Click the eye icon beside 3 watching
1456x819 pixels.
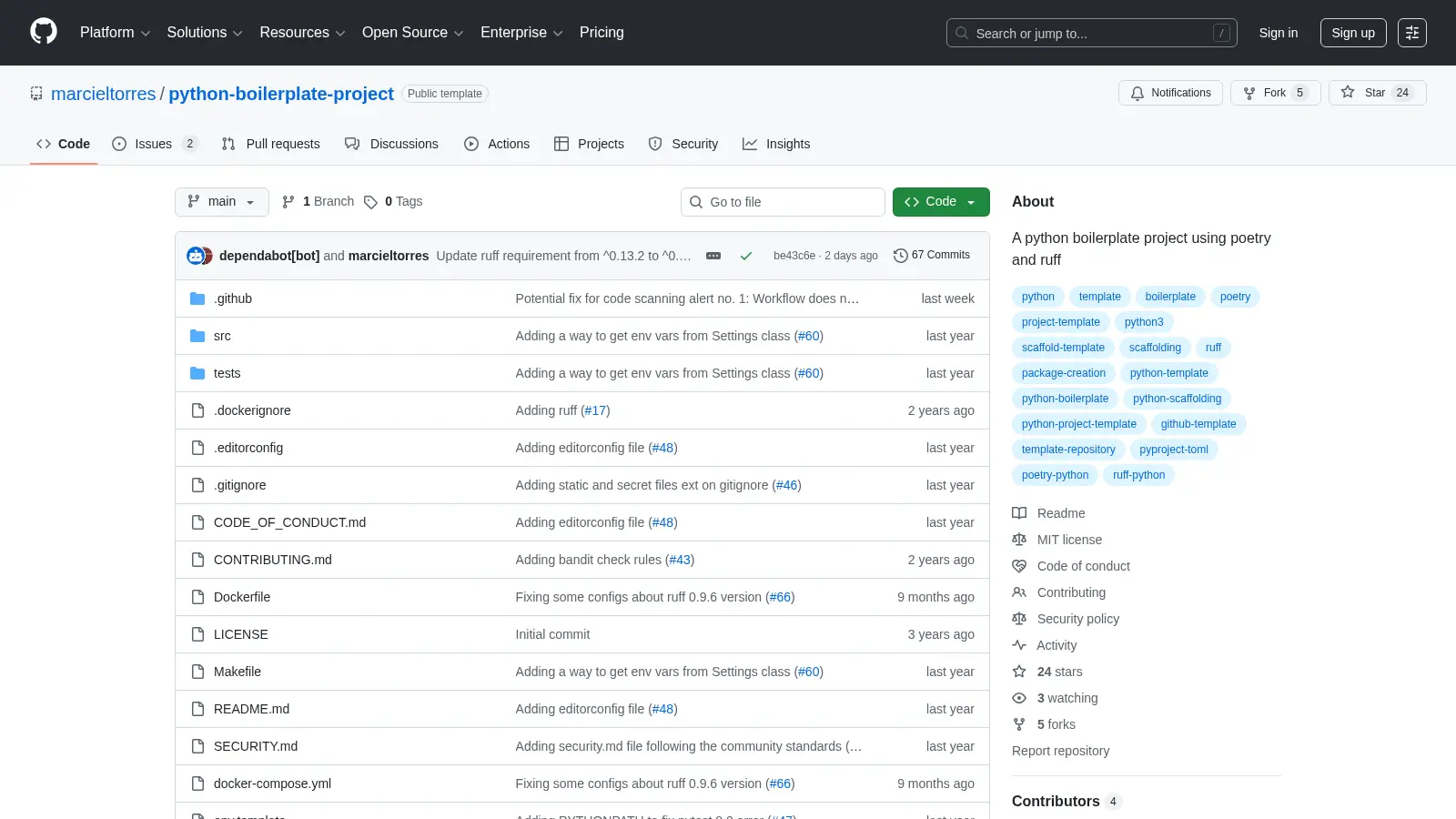1019,698
